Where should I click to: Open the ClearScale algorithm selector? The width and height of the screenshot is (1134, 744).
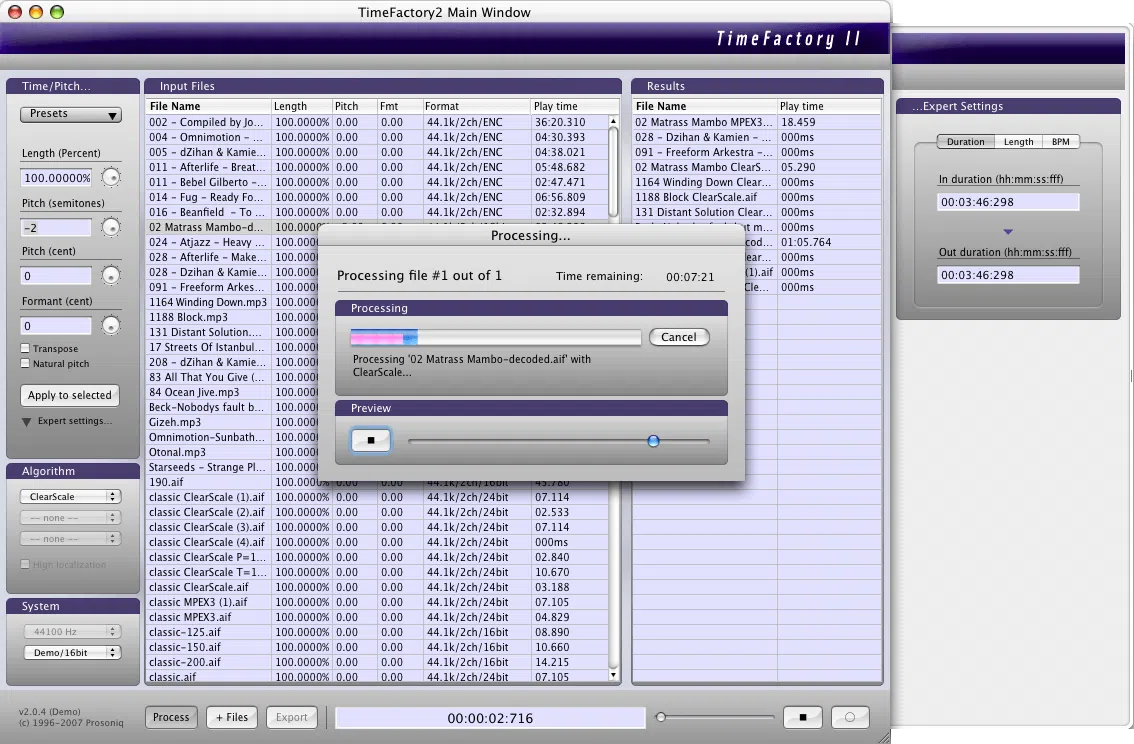pyautogui.click(x=70, y=496)
